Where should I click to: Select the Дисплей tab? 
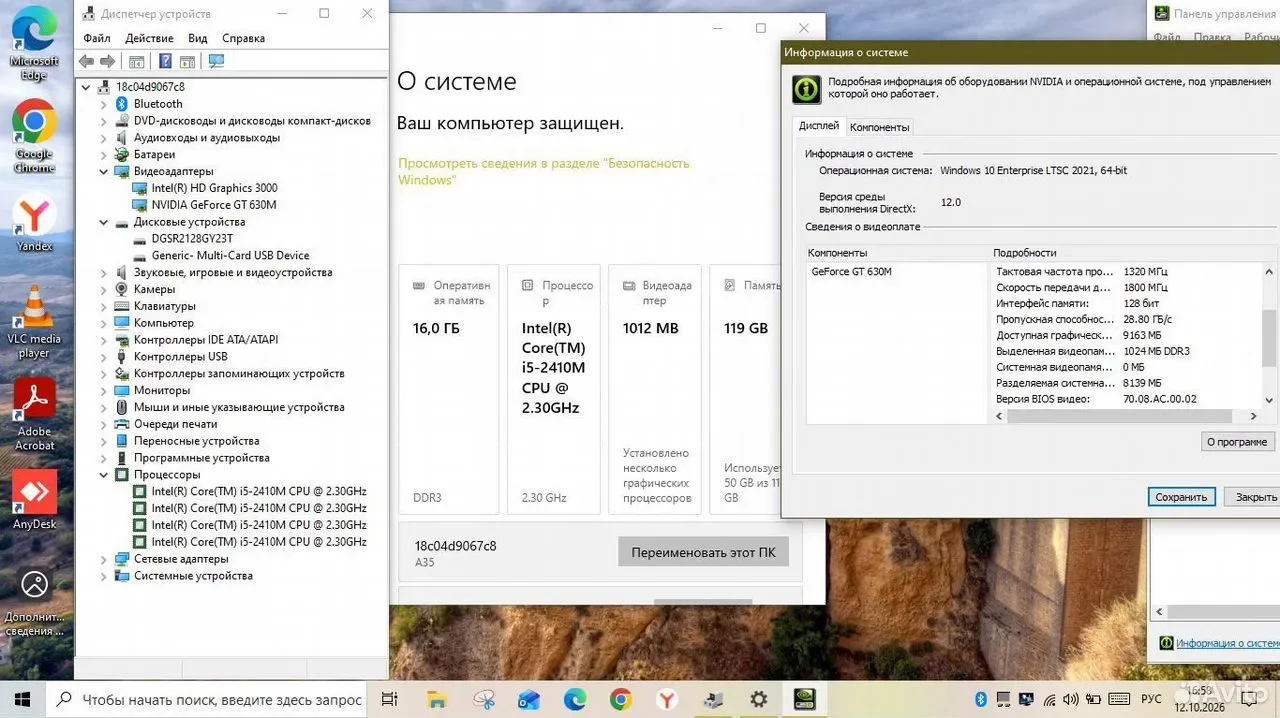[818, 126]
